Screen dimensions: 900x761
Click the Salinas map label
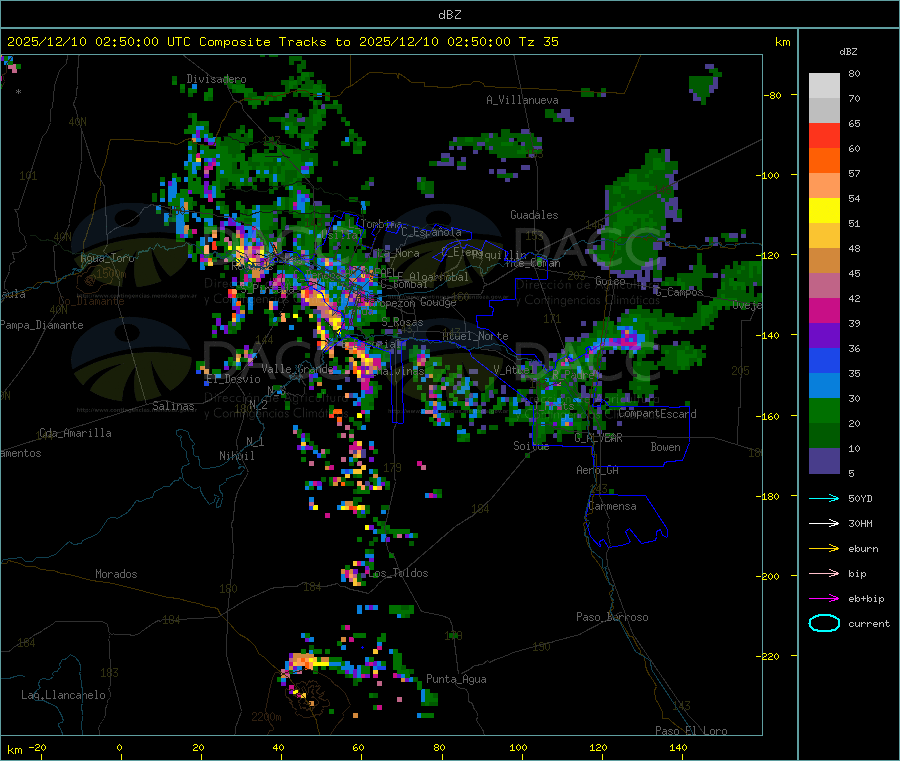(173, 406)
